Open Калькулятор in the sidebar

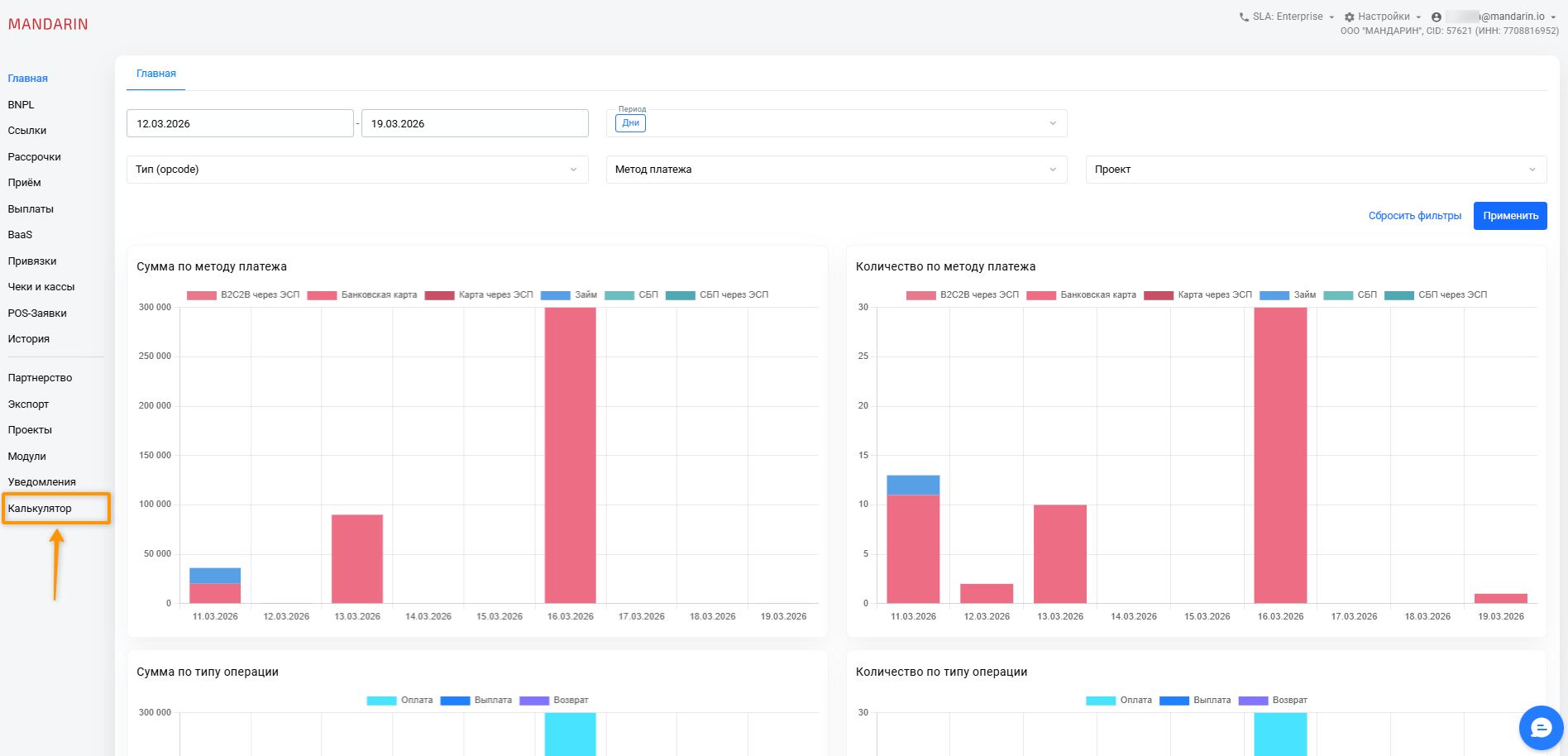40,509
